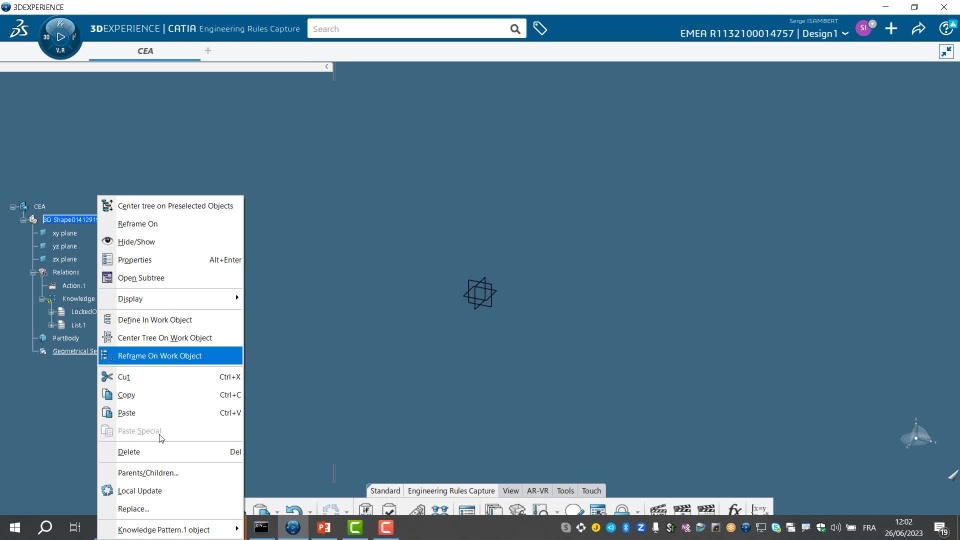Screen dimensions: 960x540
Task: Select the List.1 tree node
Action: [x=78, y=325]
